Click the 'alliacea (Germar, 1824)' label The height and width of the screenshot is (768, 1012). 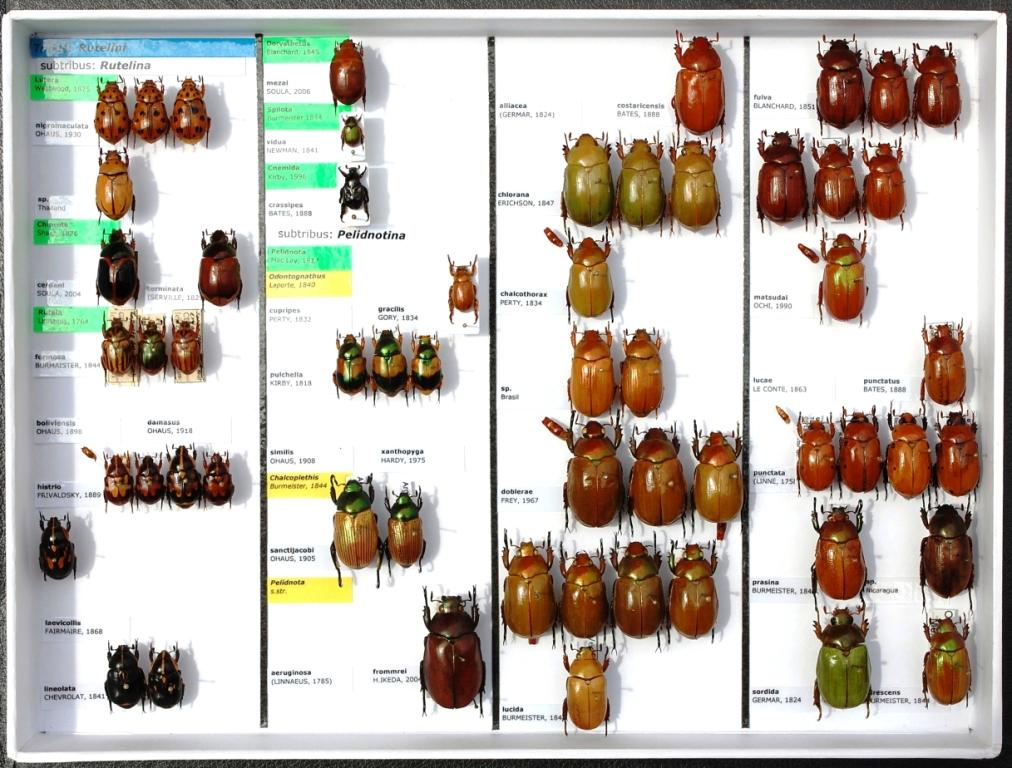click(527, 110)
